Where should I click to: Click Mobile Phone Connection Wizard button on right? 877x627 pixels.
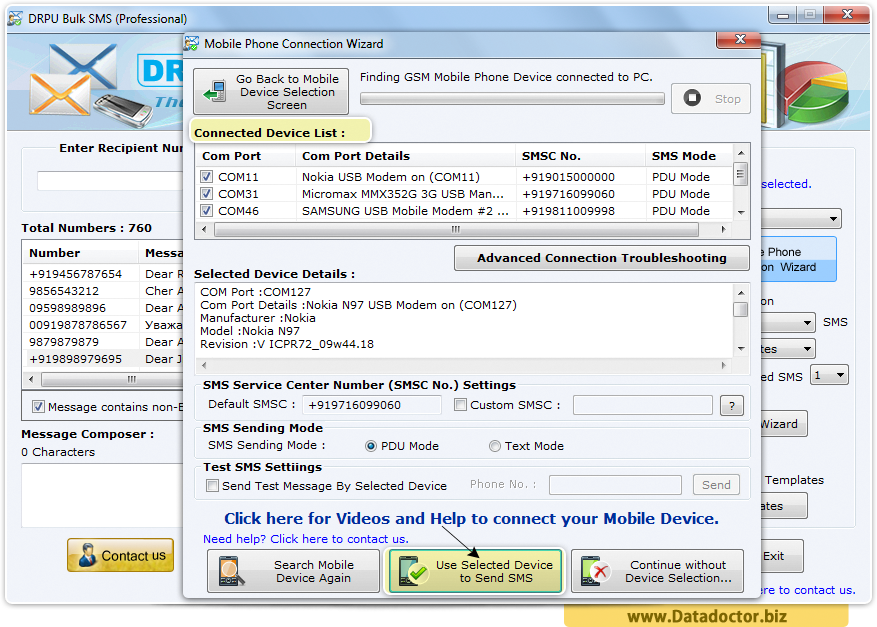[x=798, y=260]
